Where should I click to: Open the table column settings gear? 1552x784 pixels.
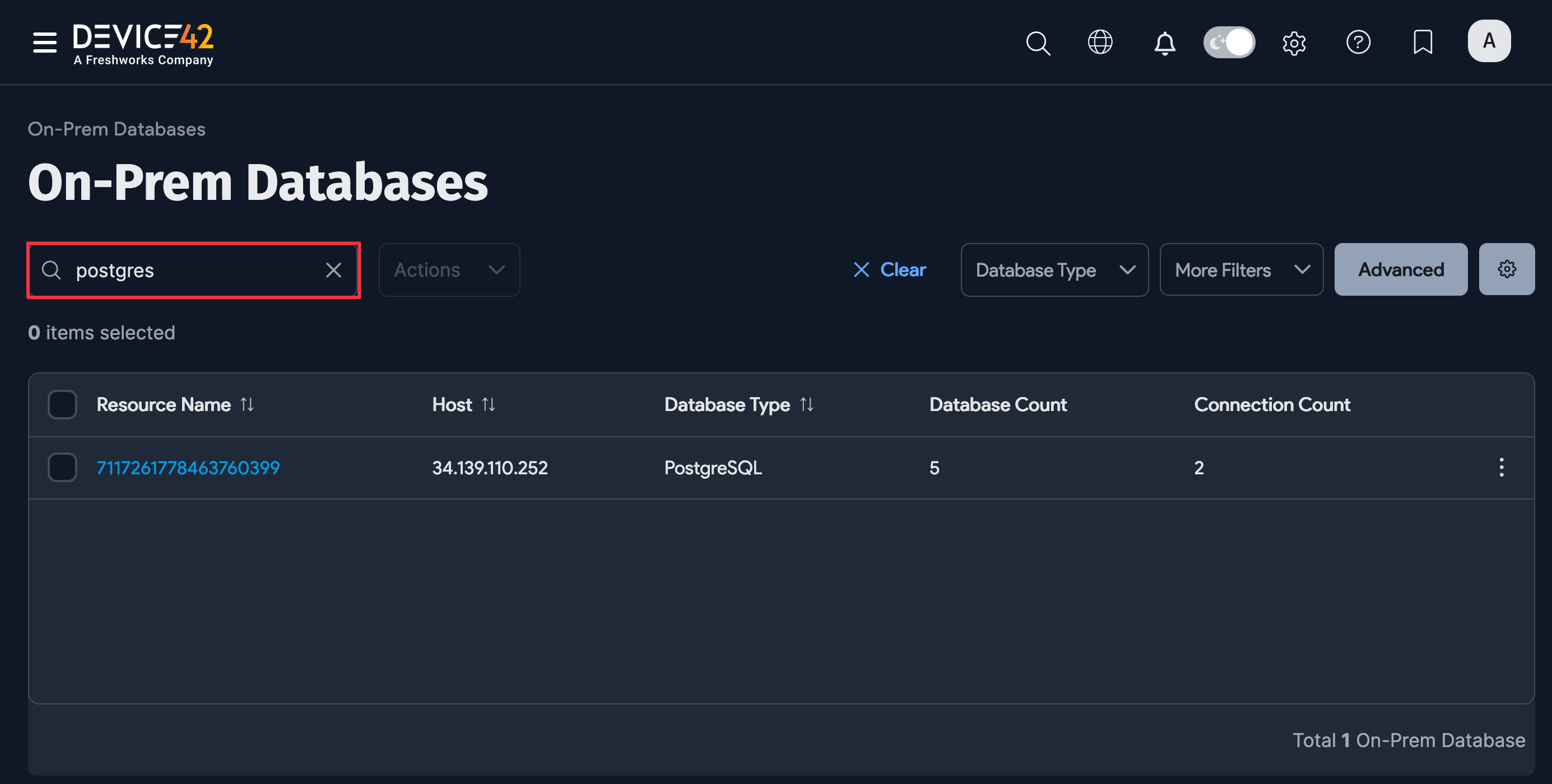1507,269
